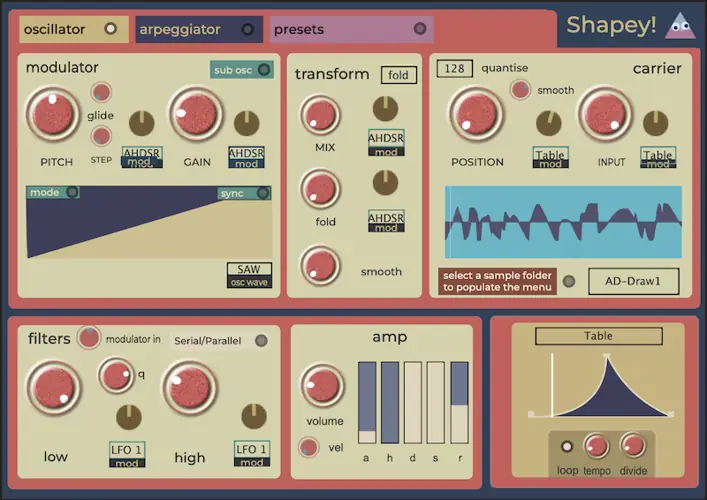
Task: Toggle the sub osc switch
Action: [264, 70]
